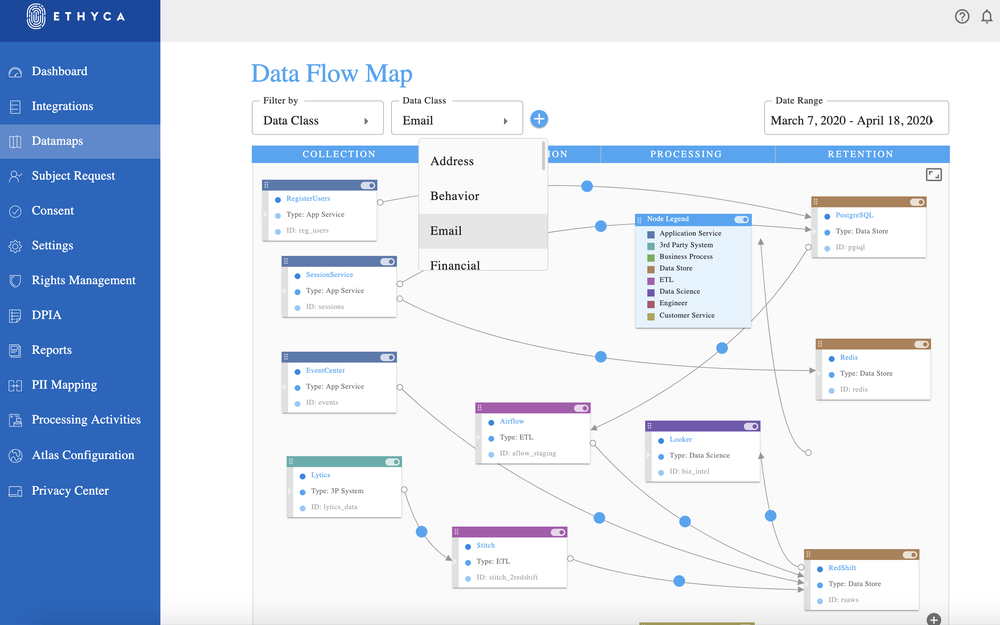
Task: Open the RedShift node link
Action: [x=842, y=568]
